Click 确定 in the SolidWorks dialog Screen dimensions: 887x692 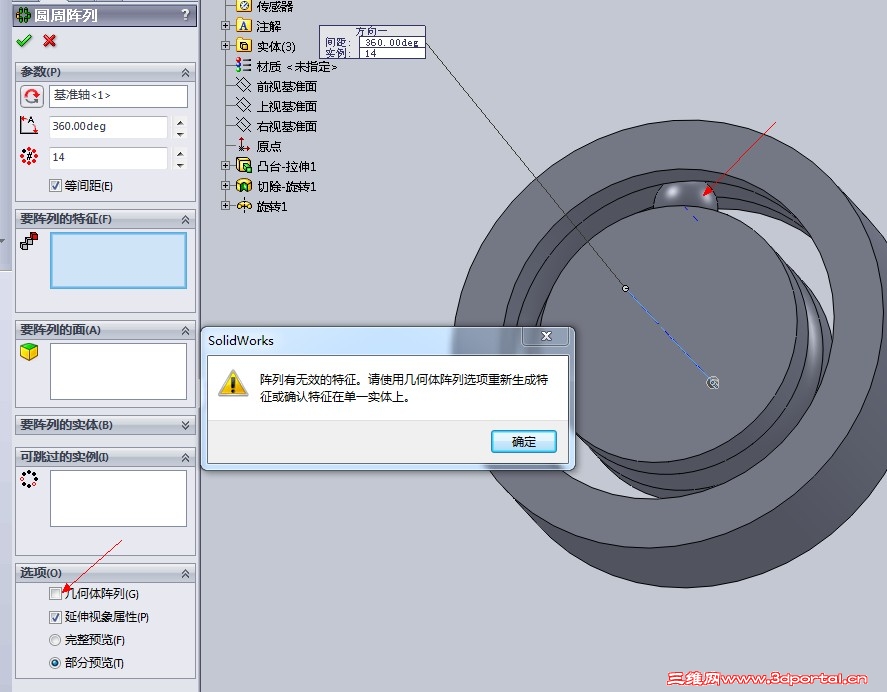(x=524, y=441)
